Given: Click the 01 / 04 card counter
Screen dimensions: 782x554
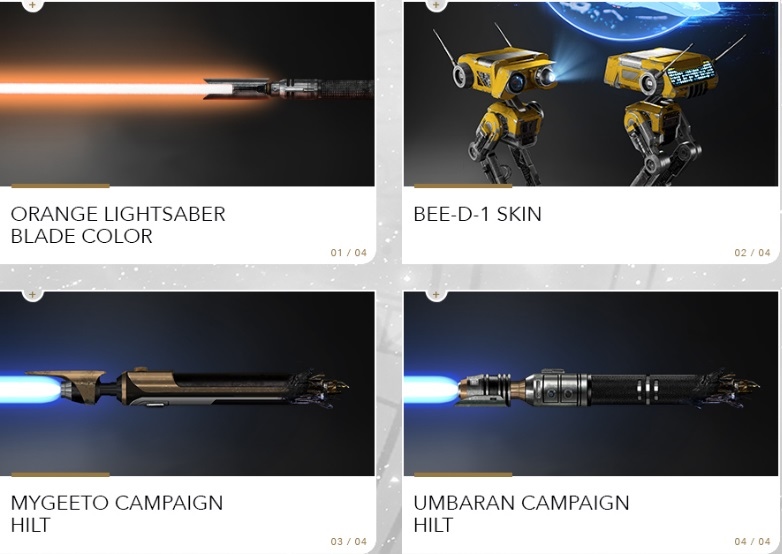Looking at the screenshot, I should (x=349, y=253).
